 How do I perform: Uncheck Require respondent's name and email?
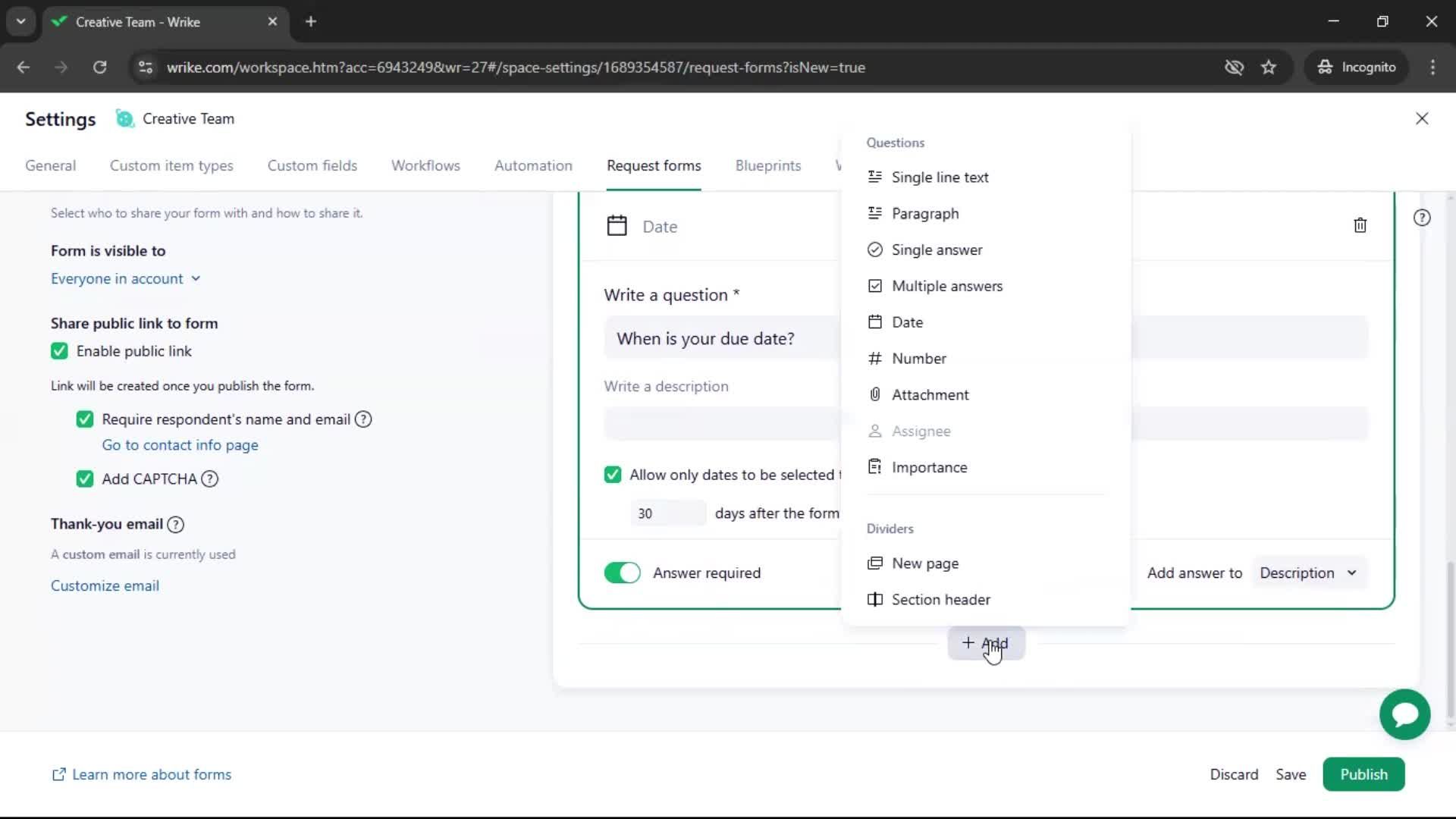pyautogui.click(x=85, y=419)
